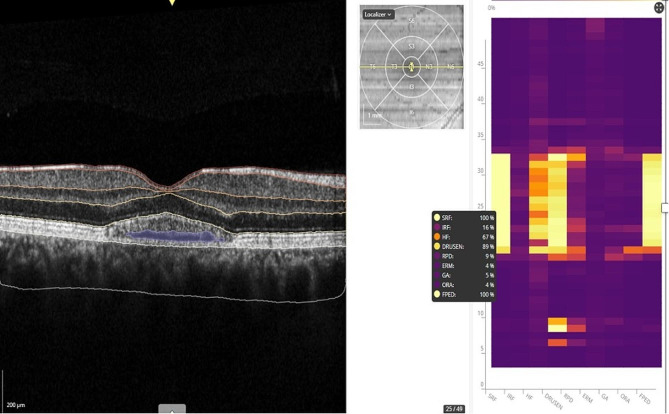Click the 'GA: 5 %' tooltip row
This screenshot has height=414, width=669.
tap(464, 275)
